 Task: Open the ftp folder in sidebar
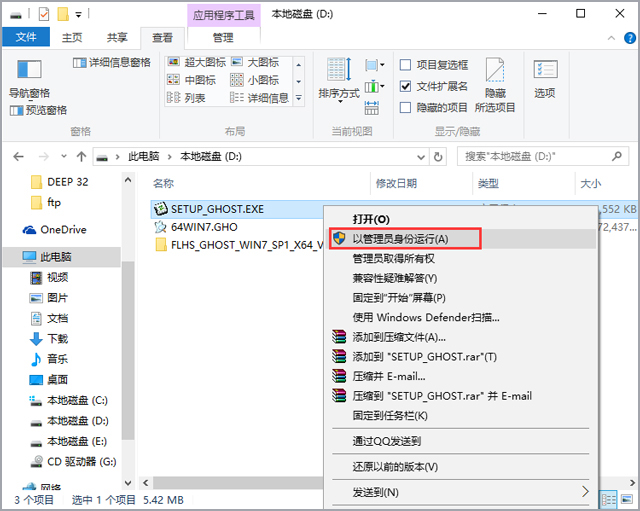[46, 202]
